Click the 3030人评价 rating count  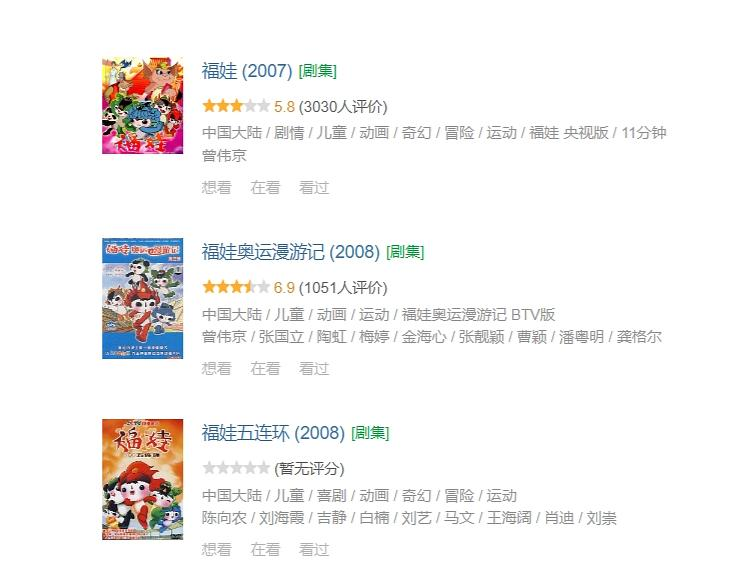click(x=343, y=107)
